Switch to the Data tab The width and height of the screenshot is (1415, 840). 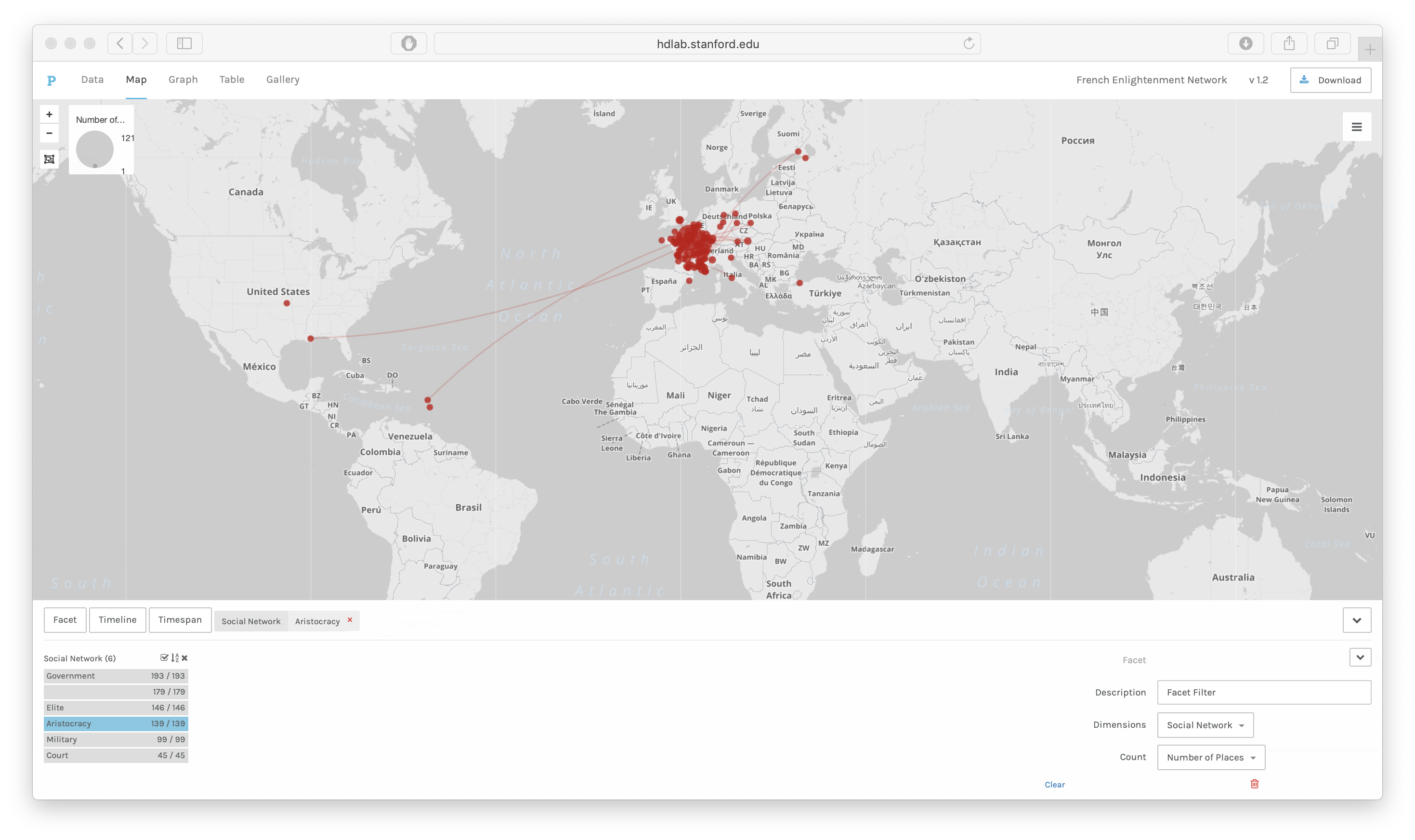92,79
